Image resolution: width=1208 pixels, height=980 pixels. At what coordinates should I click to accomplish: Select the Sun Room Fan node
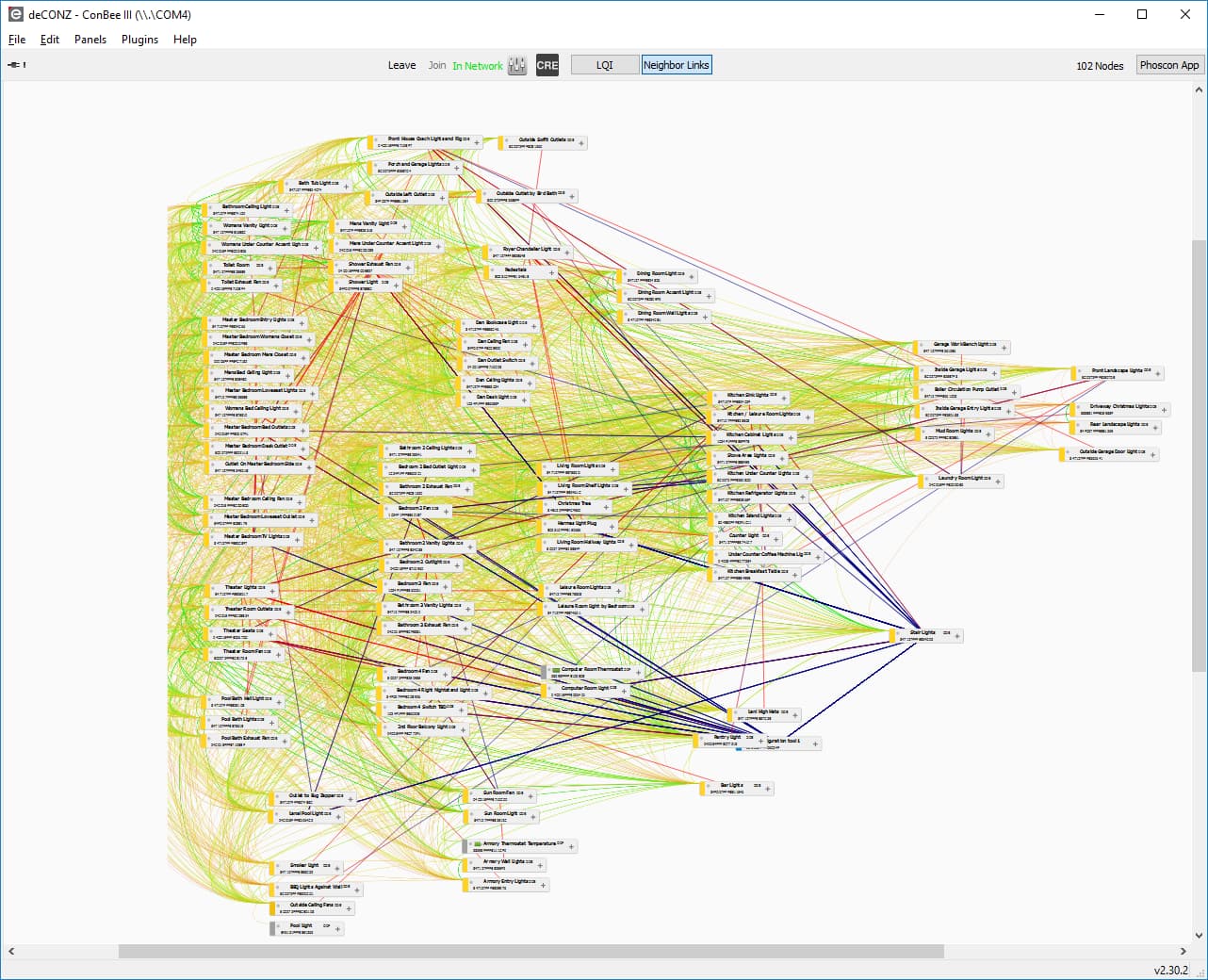pos(499,796)
